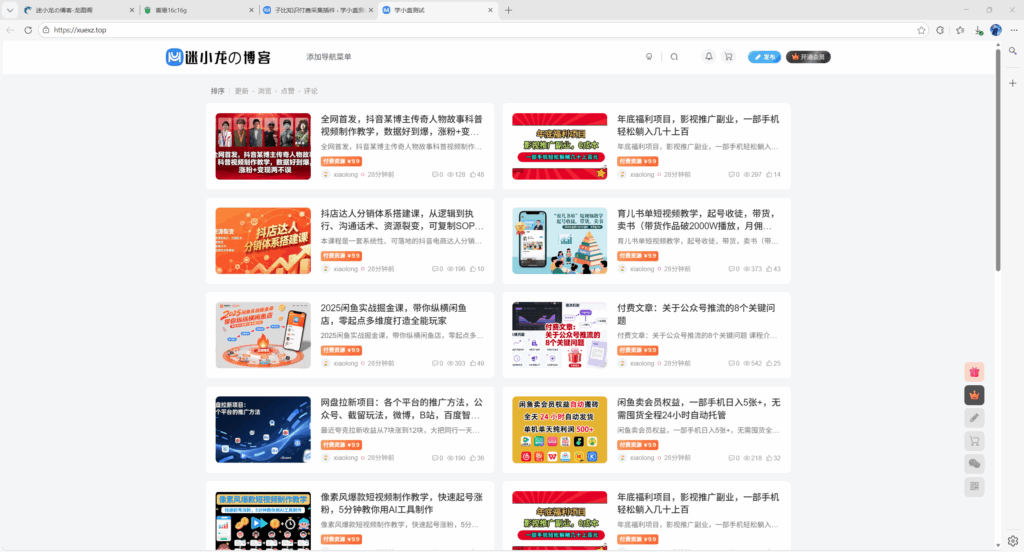Open the 闲鱼卖会员权益 yellow thumbnail
This screenshot has height=552, width=1024.
pyautogui.click(x=560, y=430)
